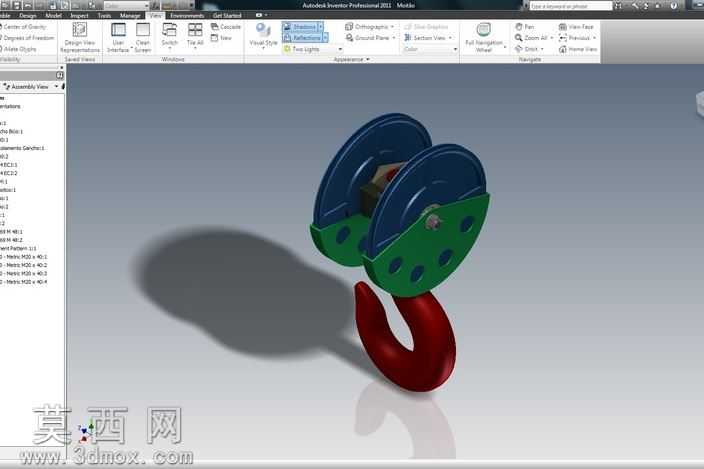The height and width of the screenshot is (469, 704).
Task: Click the keyword search field
Action: (x=570, y=6)
